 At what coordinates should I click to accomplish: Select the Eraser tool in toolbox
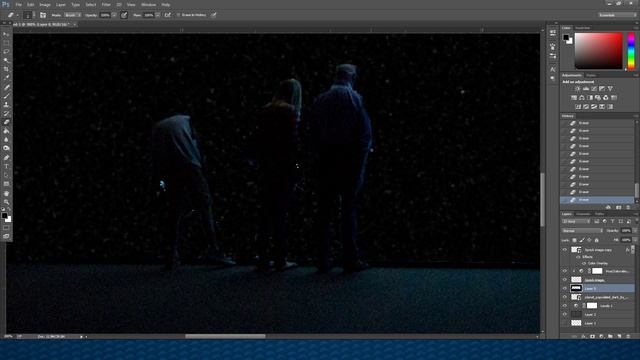point(6,122)
